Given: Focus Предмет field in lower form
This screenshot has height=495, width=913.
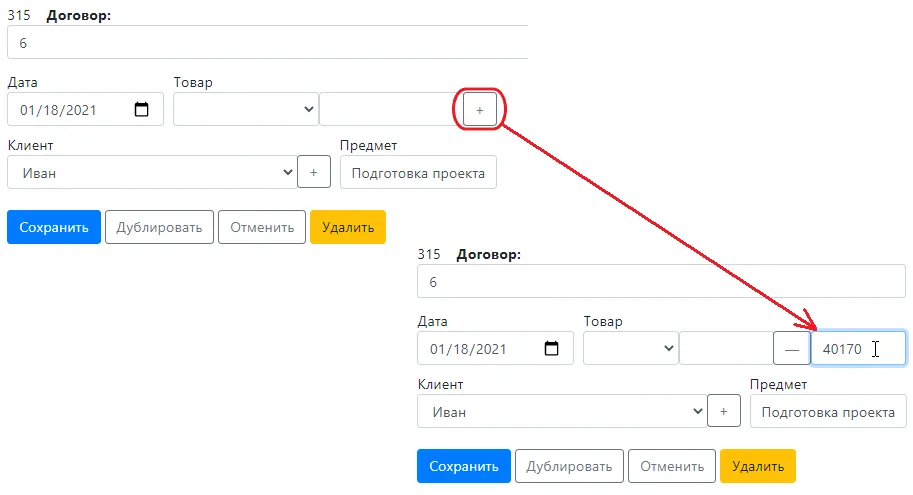Looking at the screenshot, I should [828, 411].
